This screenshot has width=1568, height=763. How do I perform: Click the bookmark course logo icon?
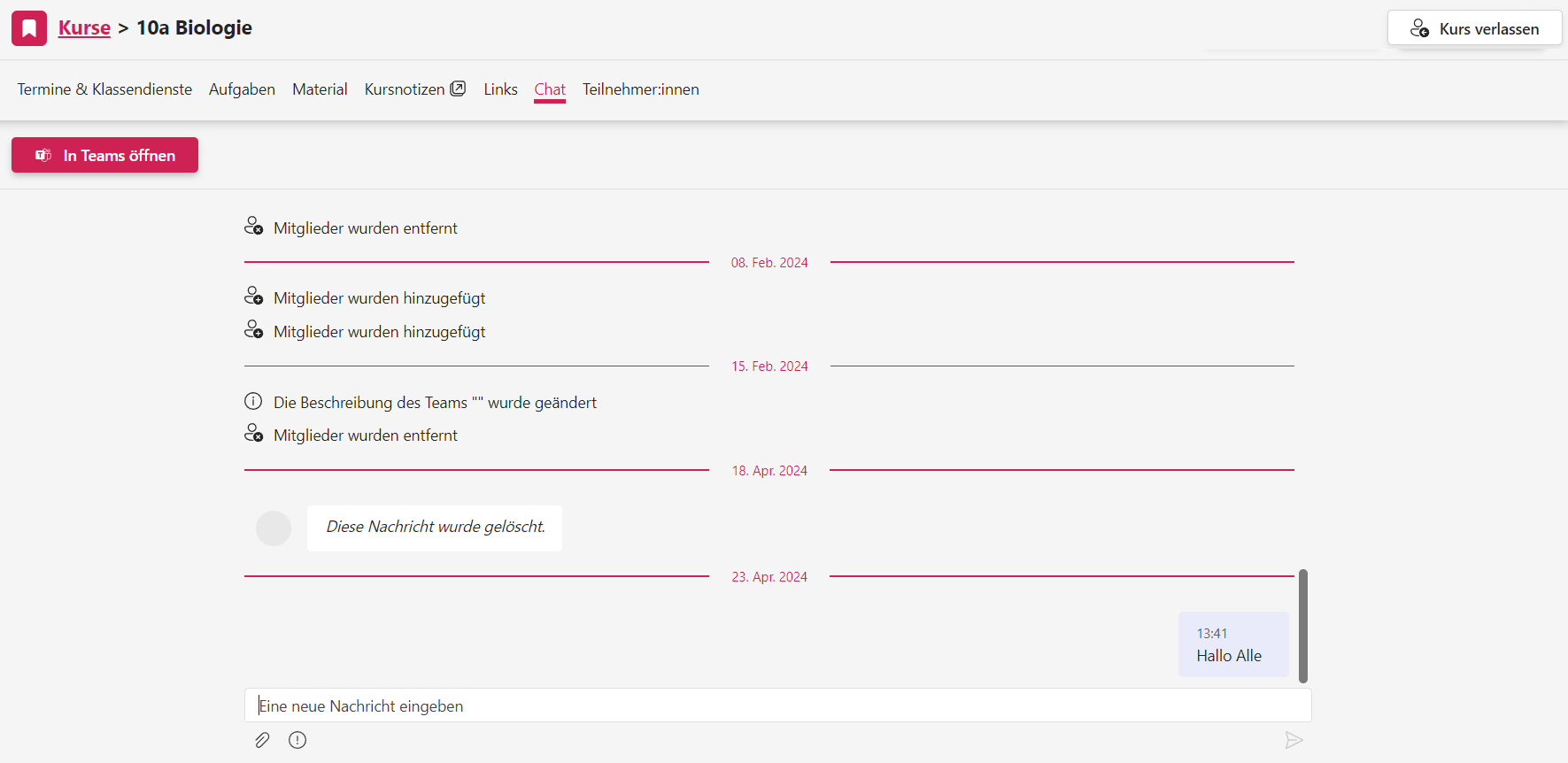point(29,28)
